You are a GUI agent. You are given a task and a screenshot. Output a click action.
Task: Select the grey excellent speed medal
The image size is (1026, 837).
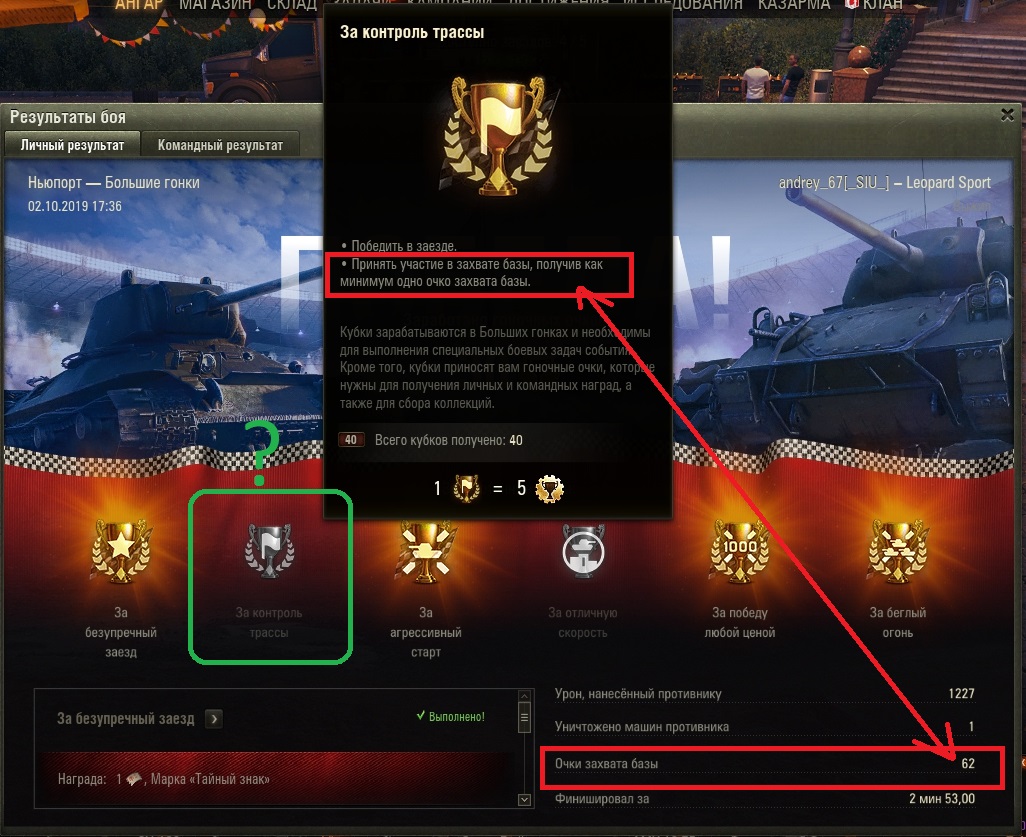583,551
